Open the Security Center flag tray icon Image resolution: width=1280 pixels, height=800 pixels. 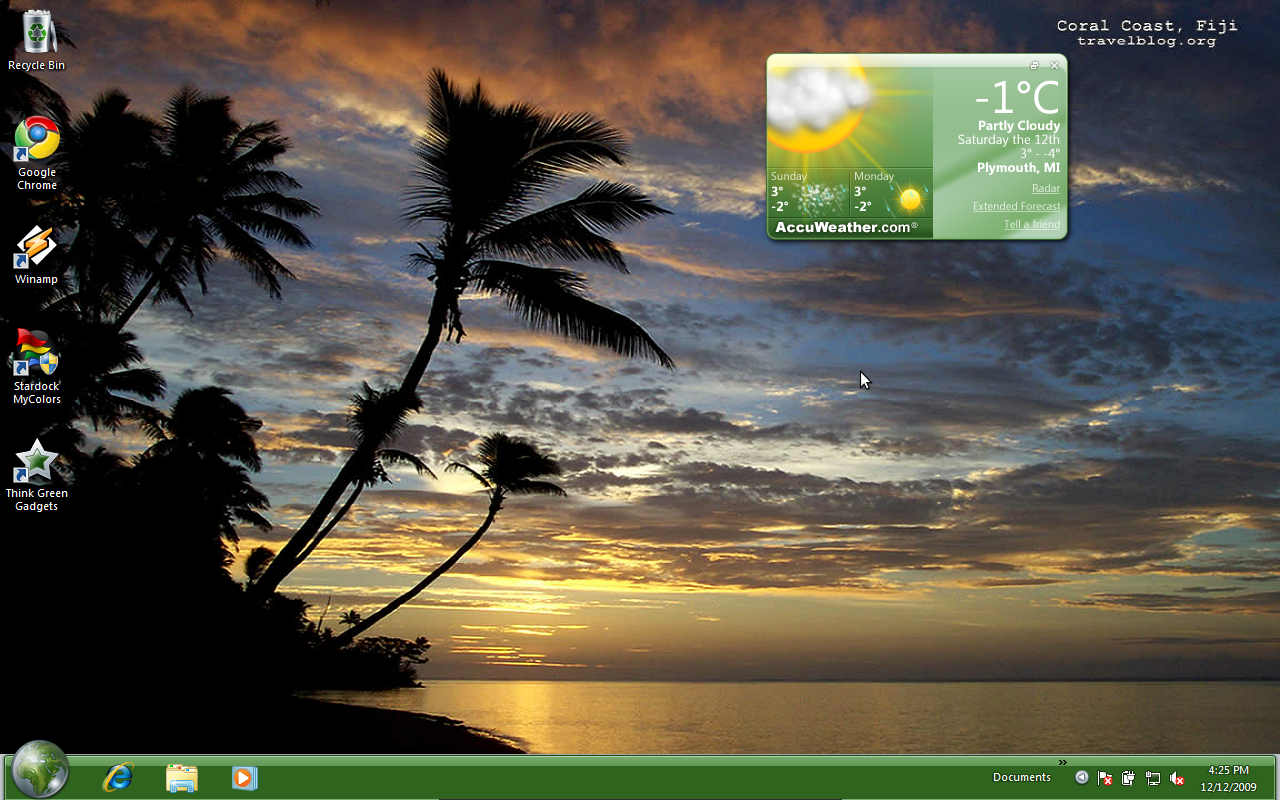tap(1104, 777)
